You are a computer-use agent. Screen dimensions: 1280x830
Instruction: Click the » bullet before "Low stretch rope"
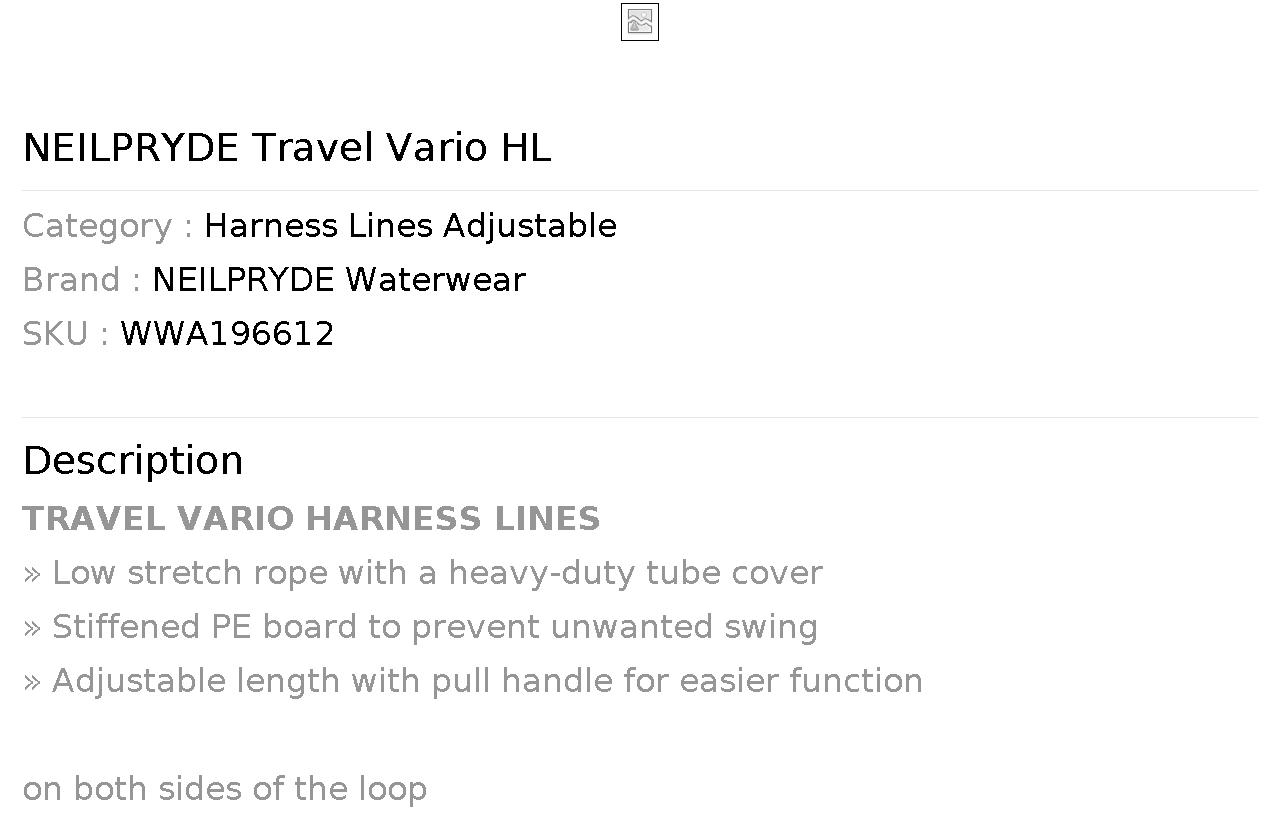(32, 574)
